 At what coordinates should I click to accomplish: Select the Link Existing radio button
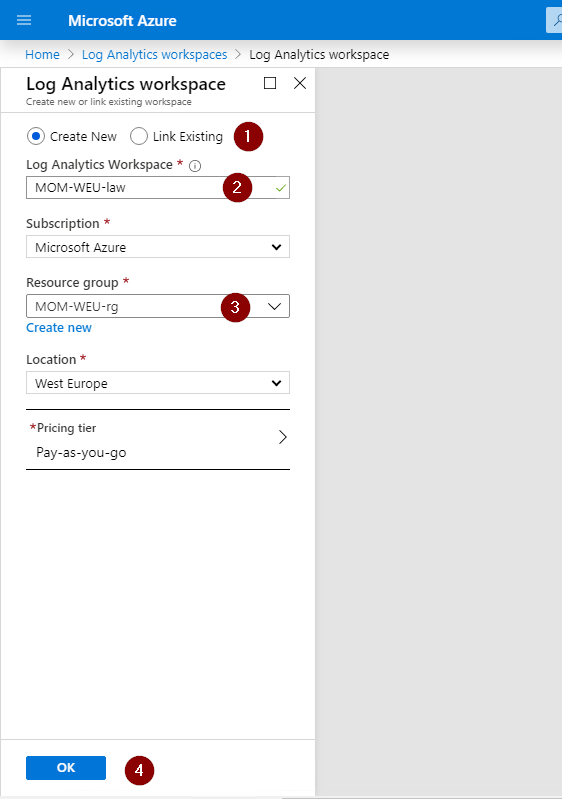tap(139, 137)
